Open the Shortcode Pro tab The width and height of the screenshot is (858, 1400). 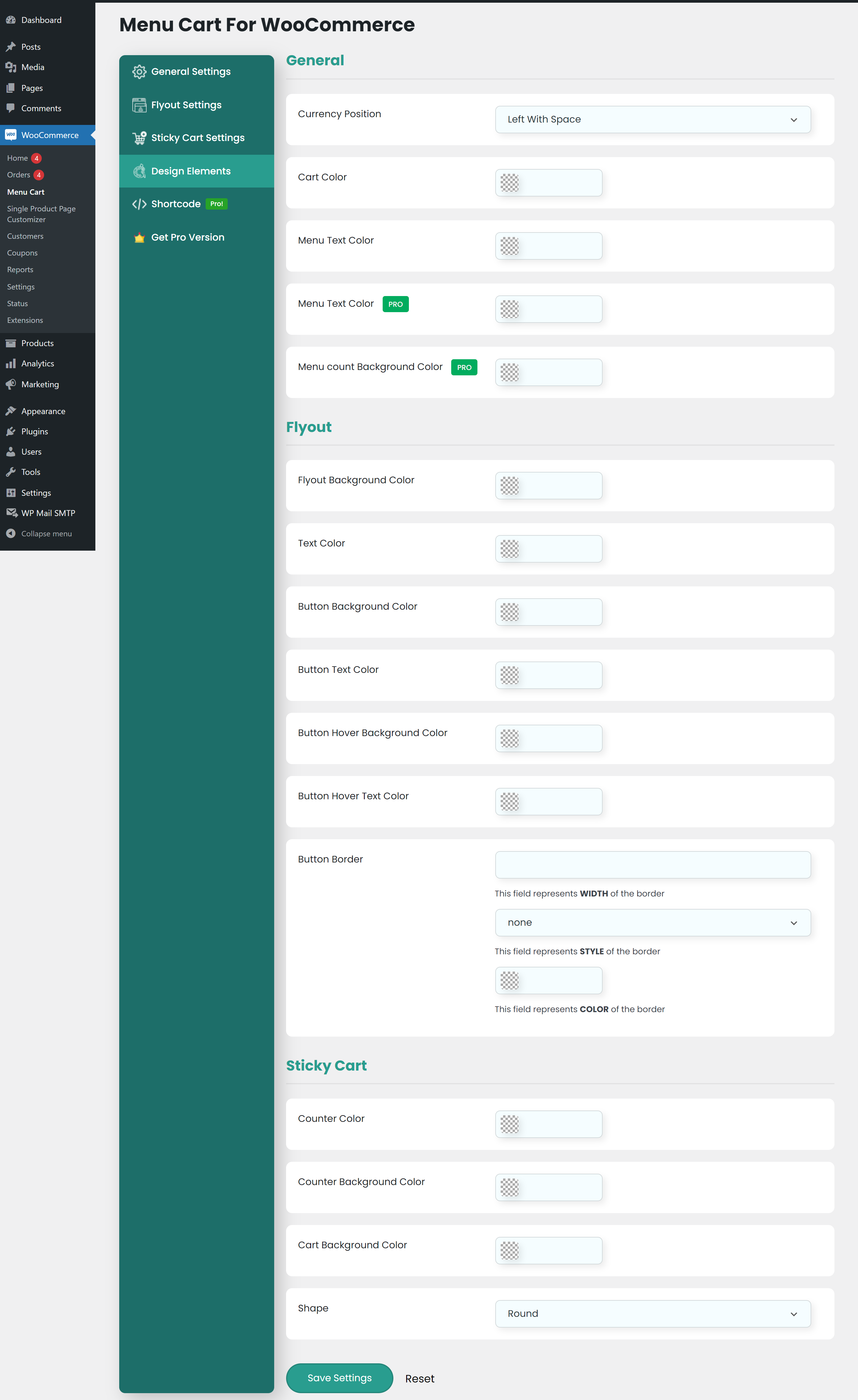(196, 204)
